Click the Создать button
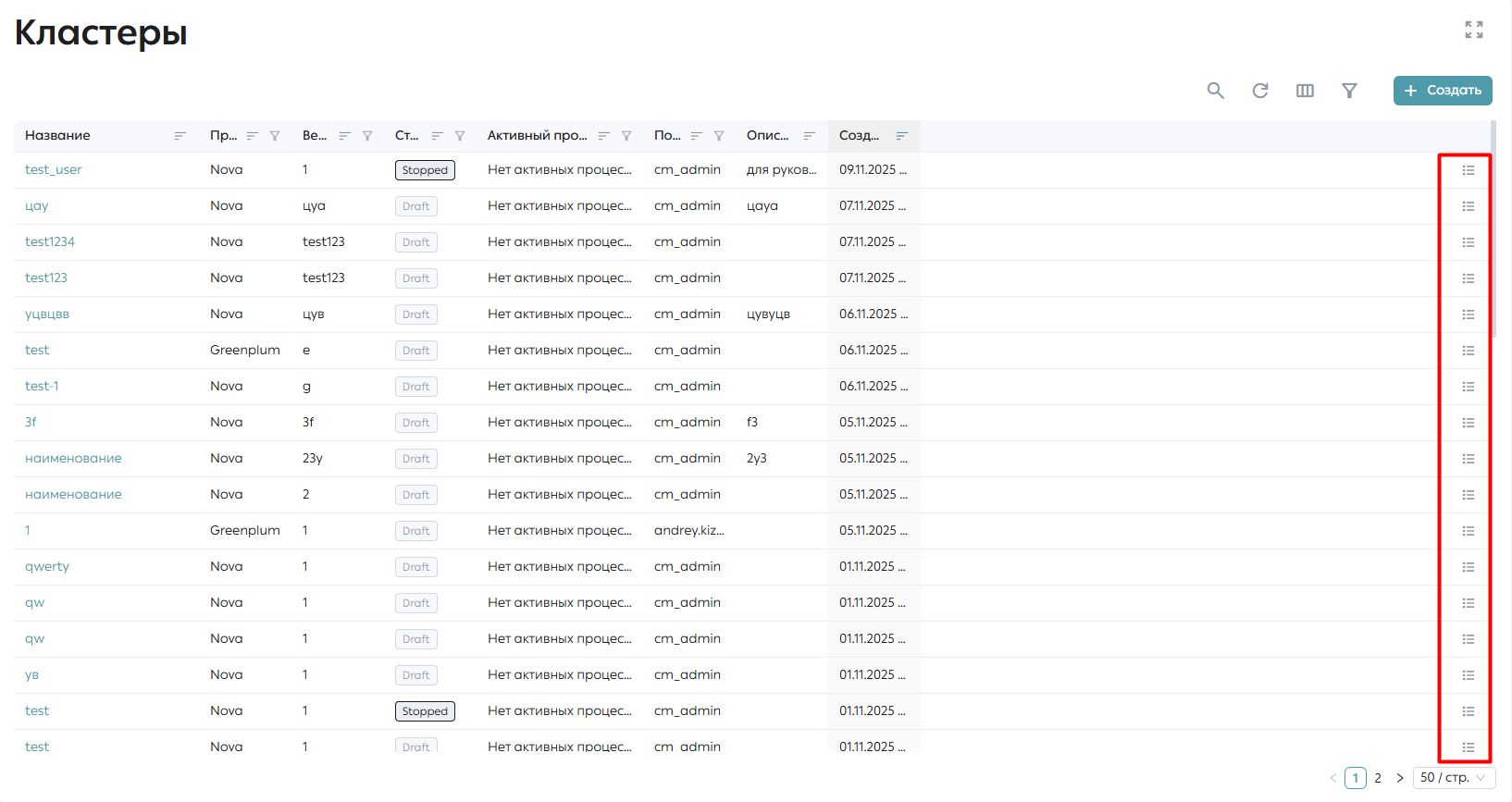 click(1443, 91)
